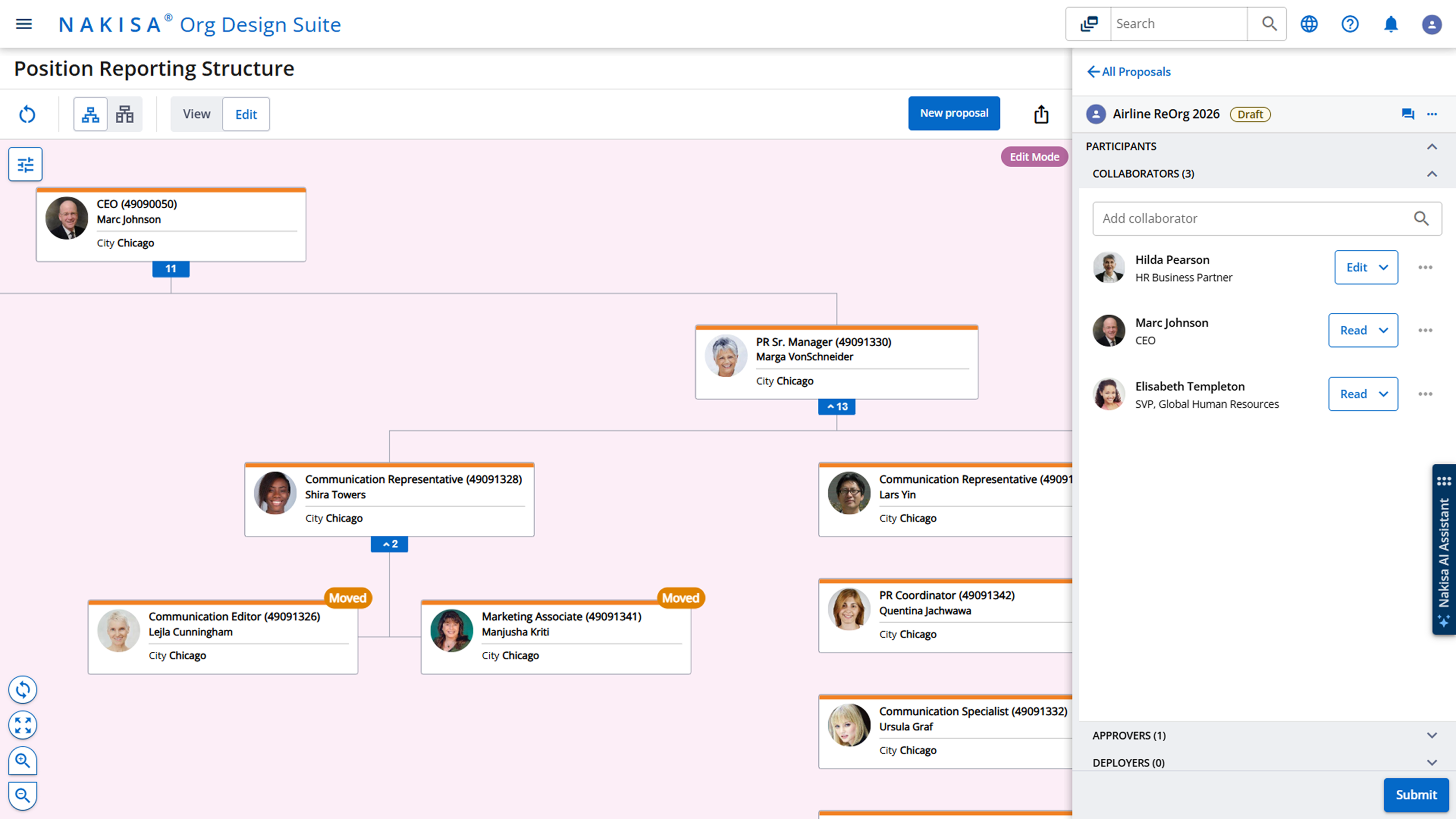The width and height of the screenshot is (1456, 819).
Task: Click the Moved badge on Marketing Associate
Action: coord(681,598)
